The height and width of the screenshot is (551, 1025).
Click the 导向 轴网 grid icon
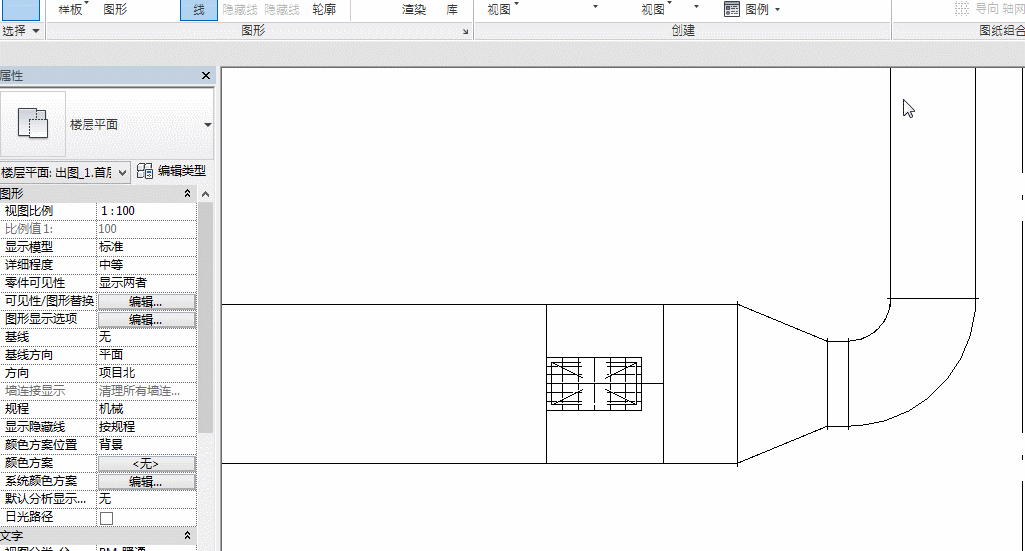coord(962,8)
